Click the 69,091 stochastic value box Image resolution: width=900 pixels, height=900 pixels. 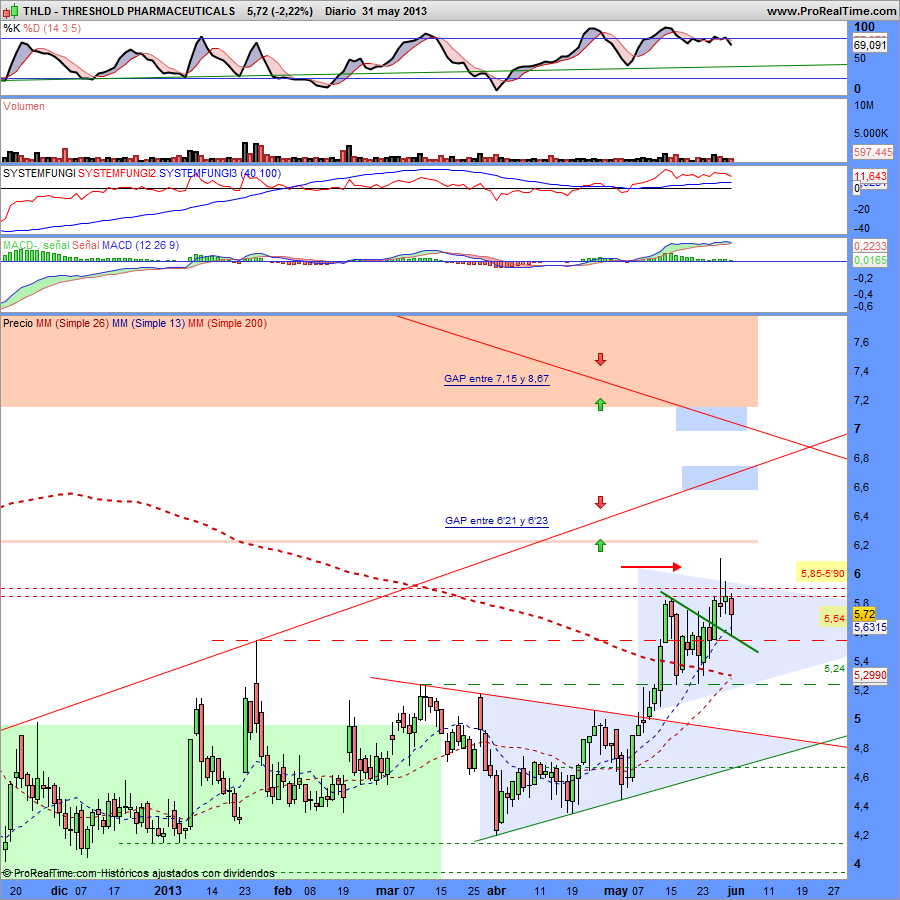pyautogui.click(x=870, y=45)
